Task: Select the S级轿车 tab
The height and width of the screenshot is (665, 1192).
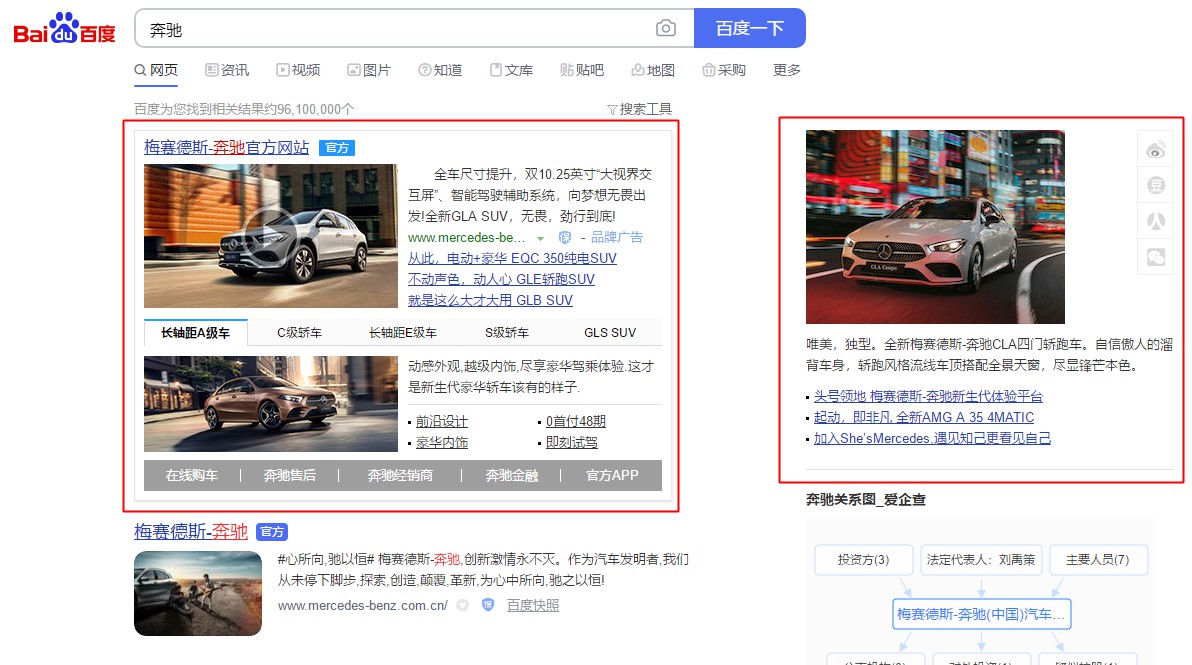Action: 506,333
